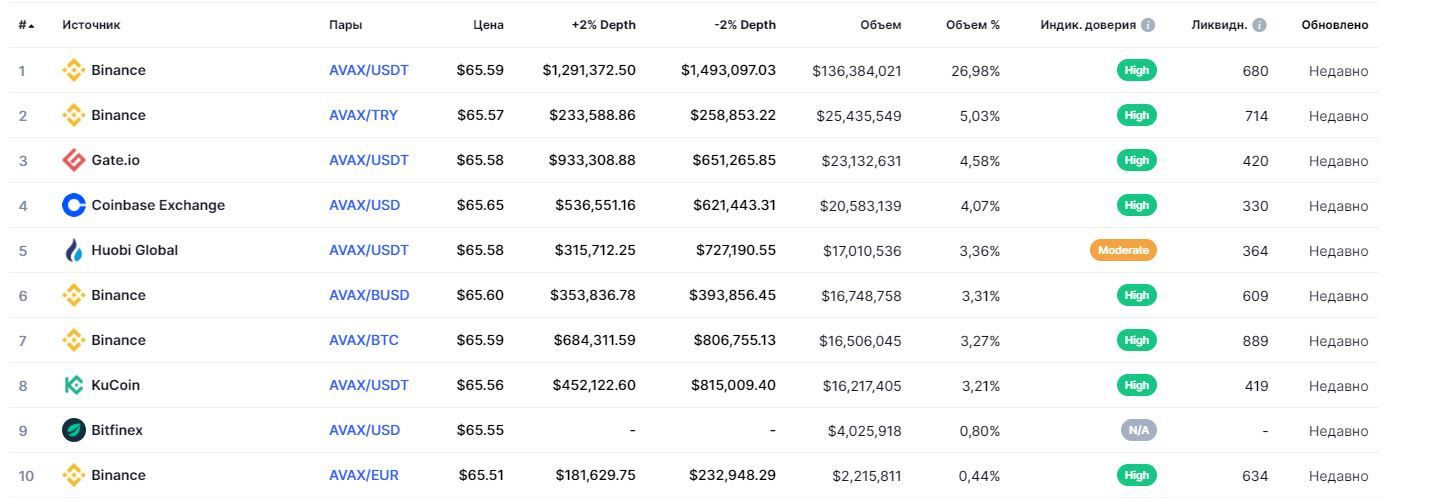Click the info icon beside Индик. доверия

[x=1148, y=25]
